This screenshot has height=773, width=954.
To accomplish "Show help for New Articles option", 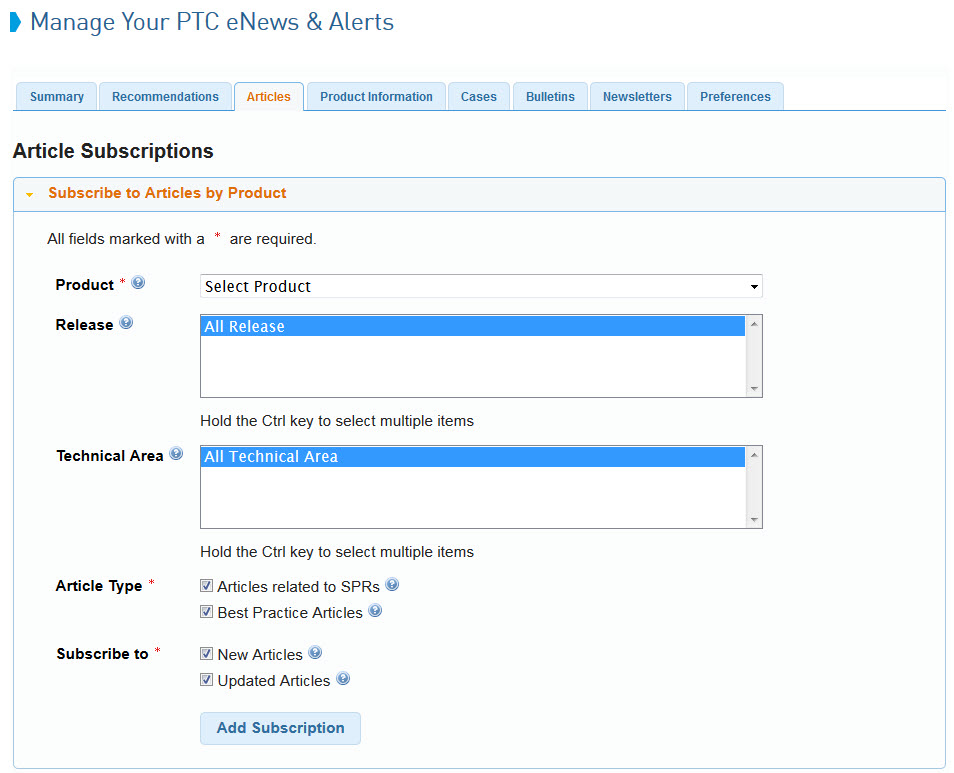I will pyautogui.click(x=315, y=653).
